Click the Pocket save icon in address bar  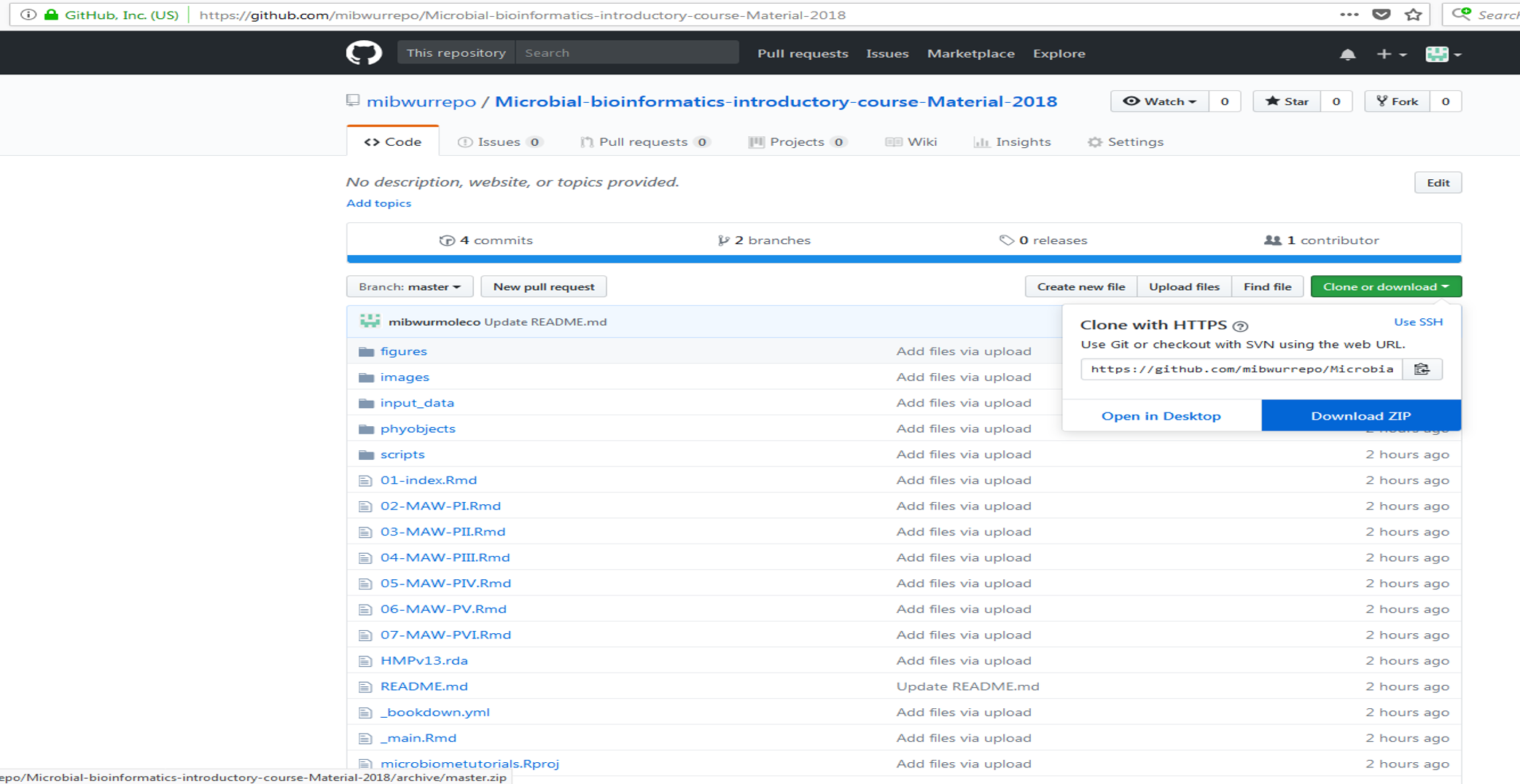[1381, 15]
